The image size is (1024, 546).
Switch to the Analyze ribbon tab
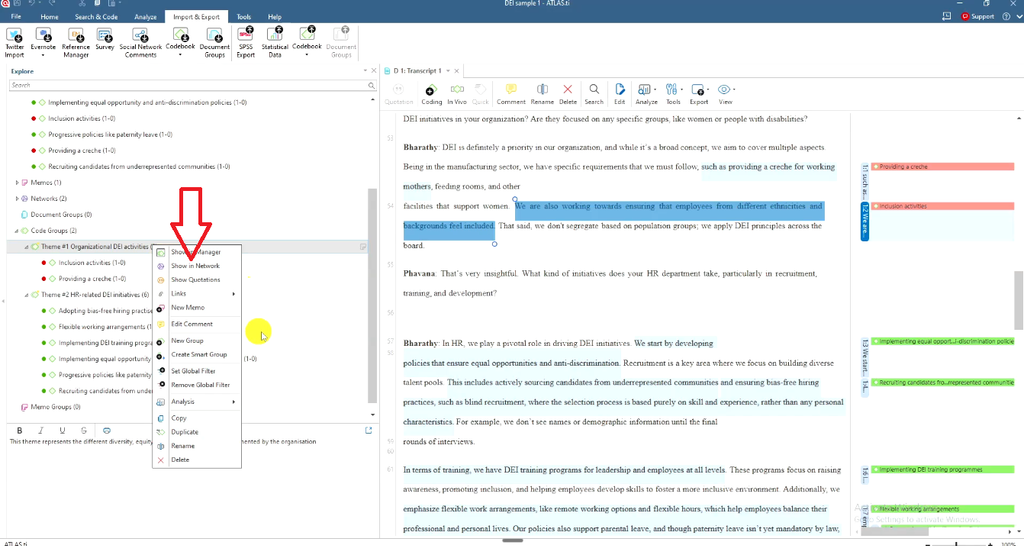point(145,17)
